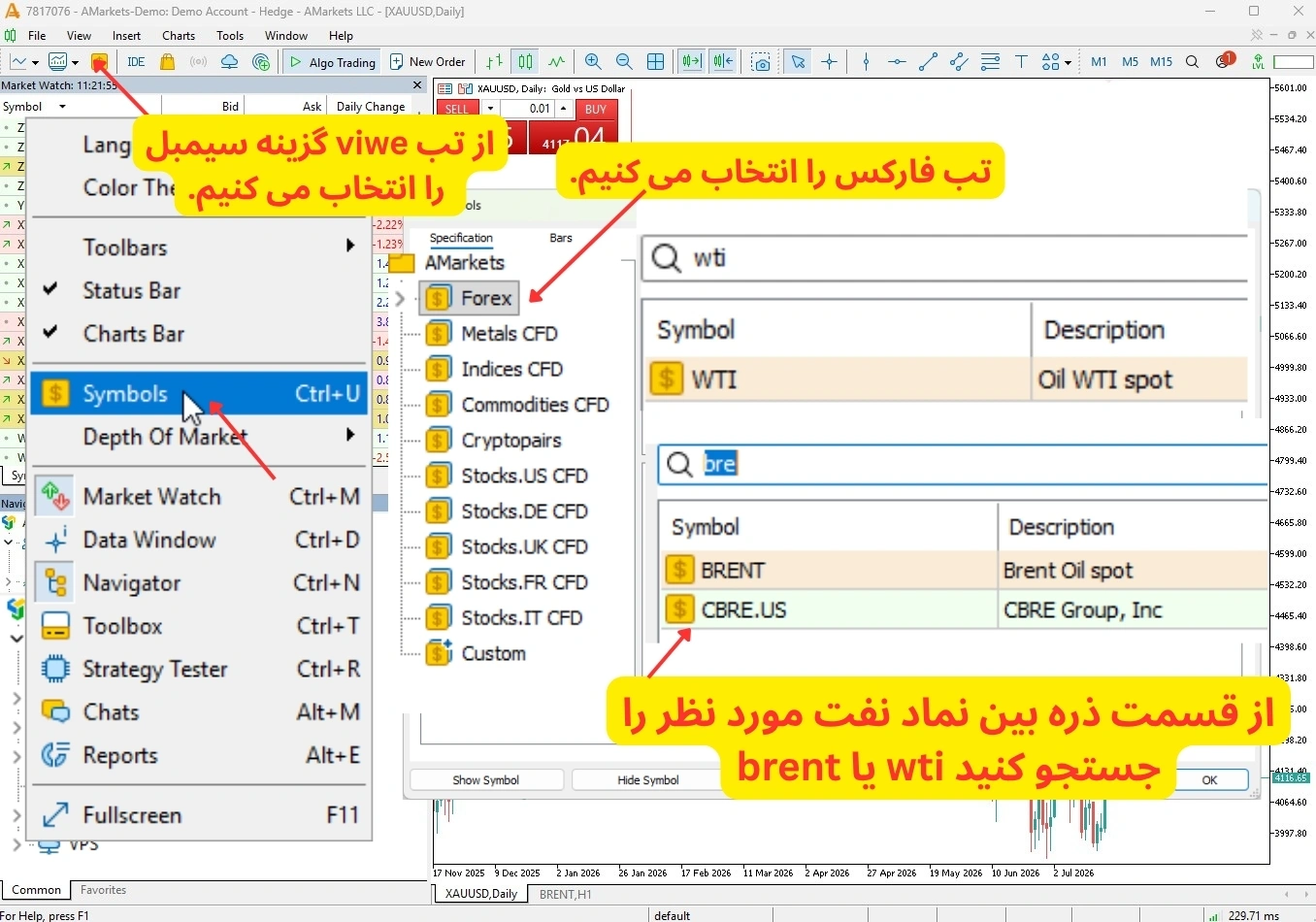Screen dimensions: 1316x922
Task: Decrease lot volume with down arrow
Action: click(490, 109)
